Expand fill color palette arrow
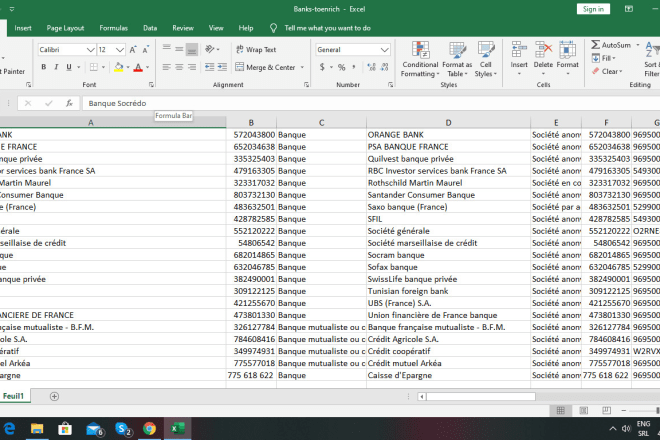 pyautogui.click(x=128, y=67)
